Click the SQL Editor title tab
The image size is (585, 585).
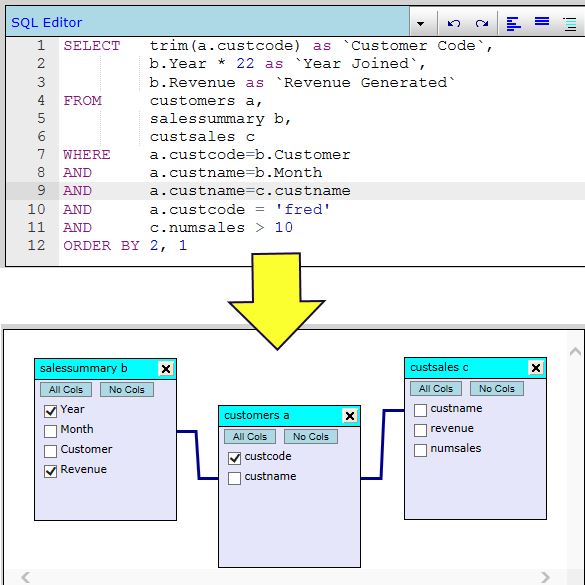point(47,22)
